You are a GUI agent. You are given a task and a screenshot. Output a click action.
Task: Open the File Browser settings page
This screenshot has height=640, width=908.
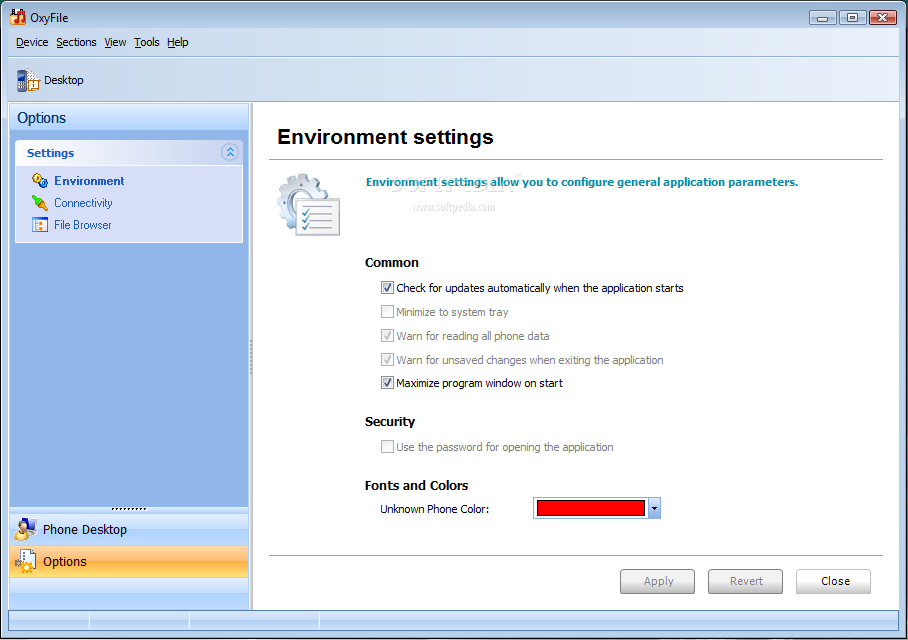83,225
